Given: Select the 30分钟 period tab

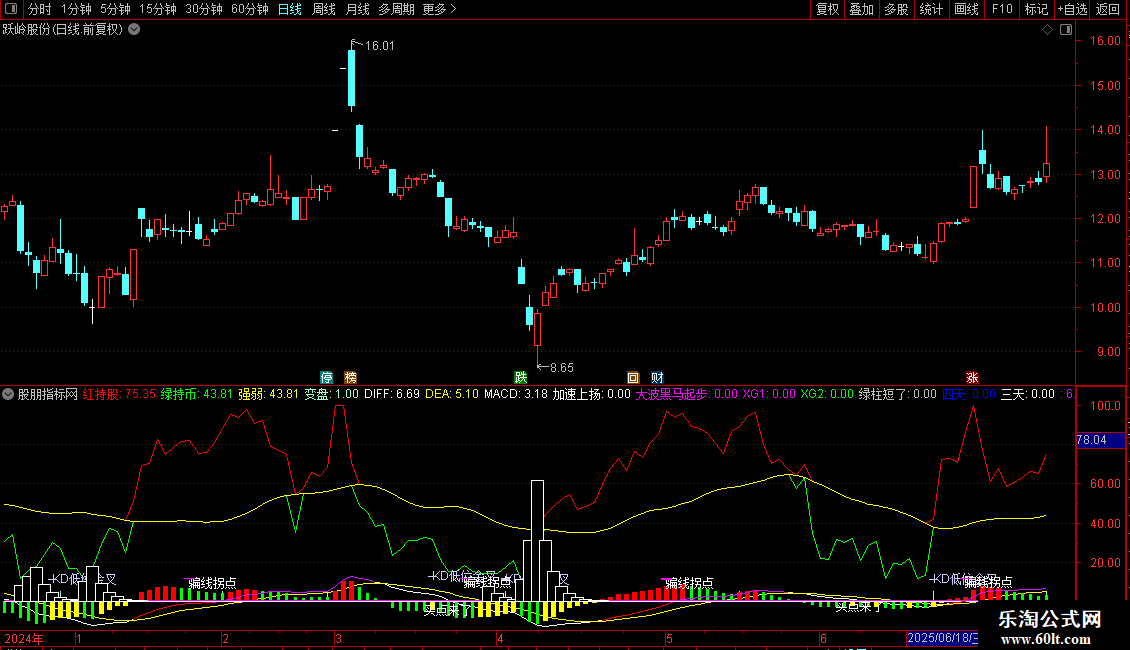Looking at the screenshot, I should click(203, 9).
